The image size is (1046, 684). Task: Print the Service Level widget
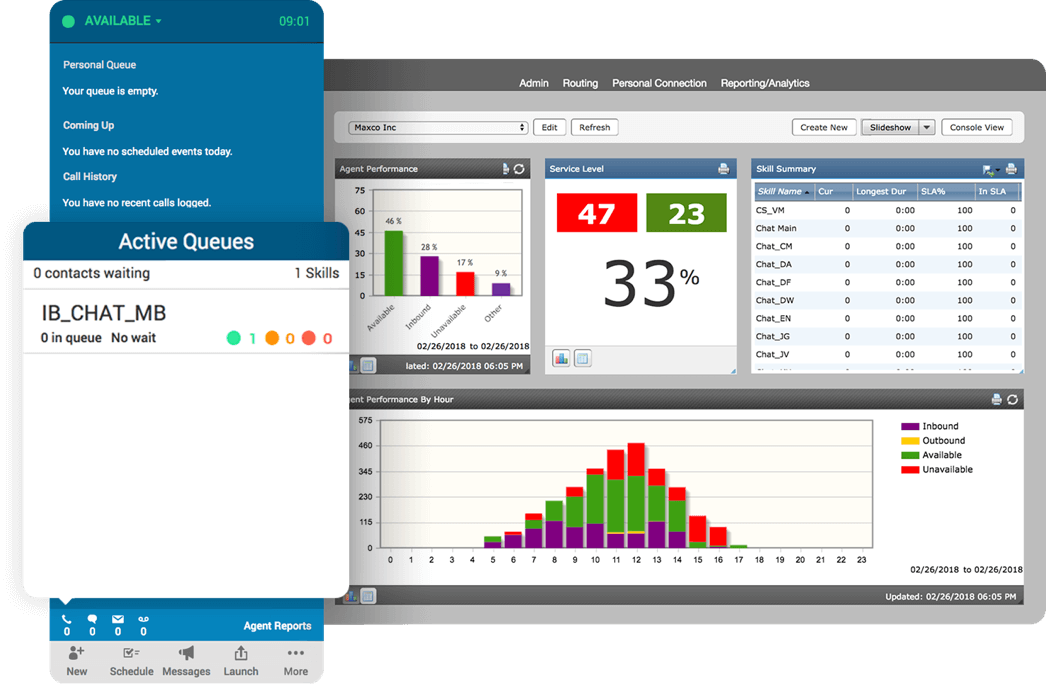723,169
